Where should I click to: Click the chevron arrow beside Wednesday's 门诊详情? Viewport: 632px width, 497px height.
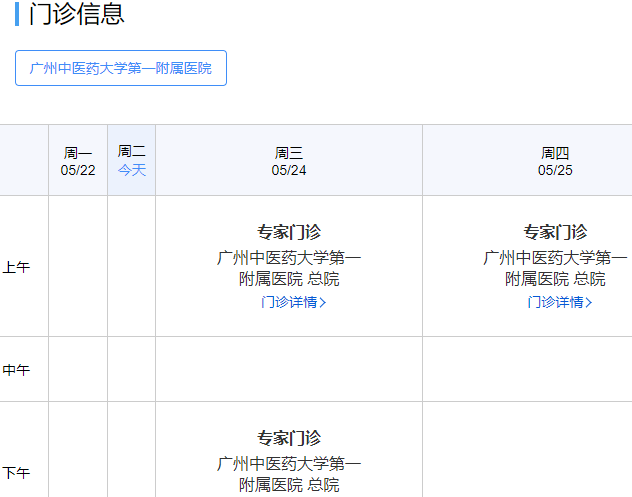[x=323, y=302]
